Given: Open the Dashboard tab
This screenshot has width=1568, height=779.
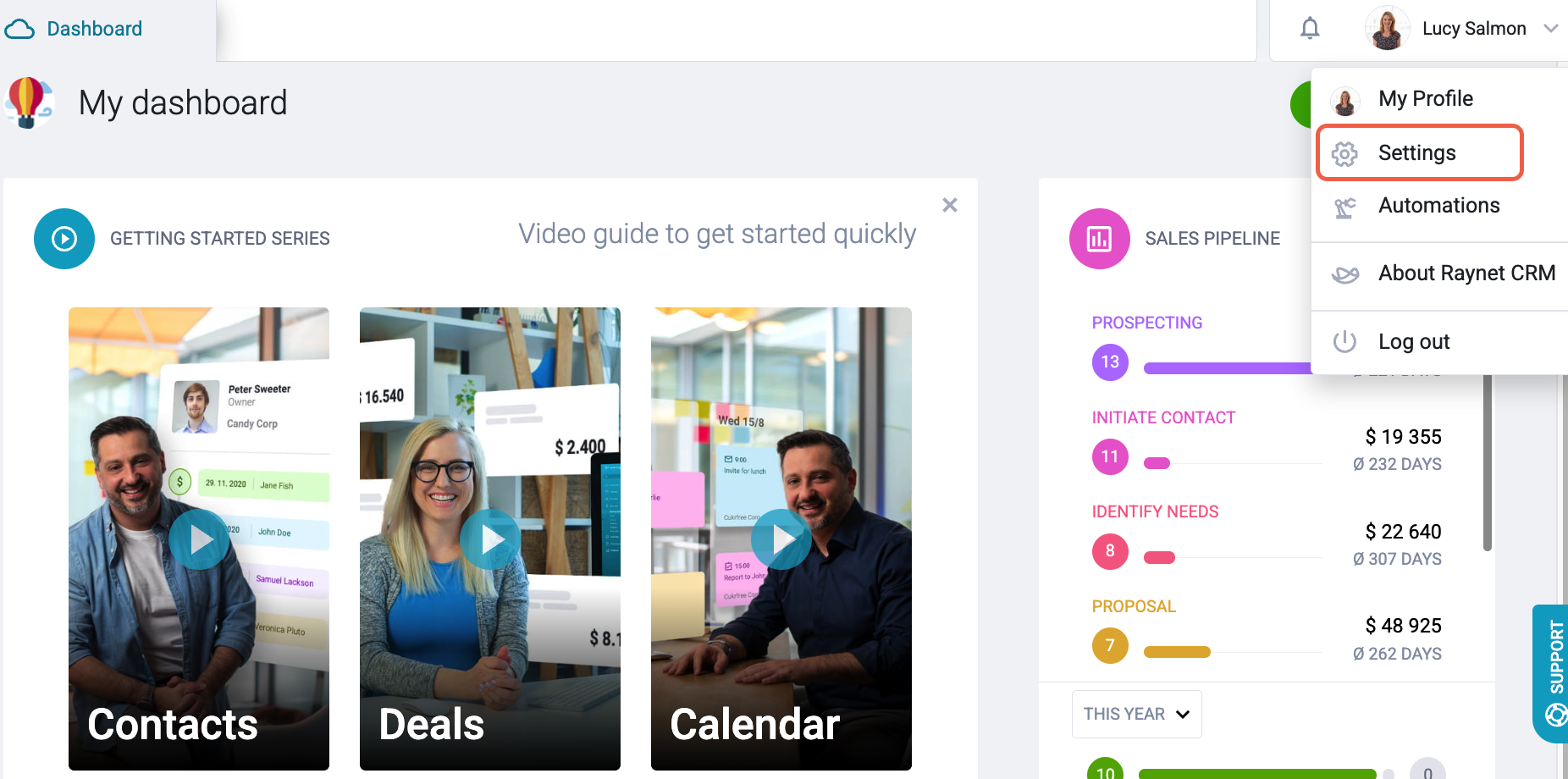Looking at the screenshot, I should tap(95, 30).
